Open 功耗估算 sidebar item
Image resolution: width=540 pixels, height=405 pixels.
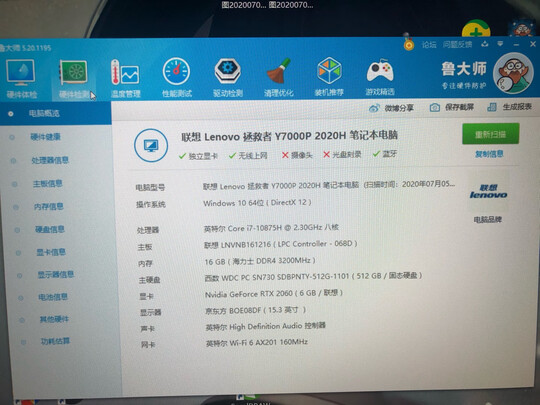pyautogui.click(x=55, y=341)
